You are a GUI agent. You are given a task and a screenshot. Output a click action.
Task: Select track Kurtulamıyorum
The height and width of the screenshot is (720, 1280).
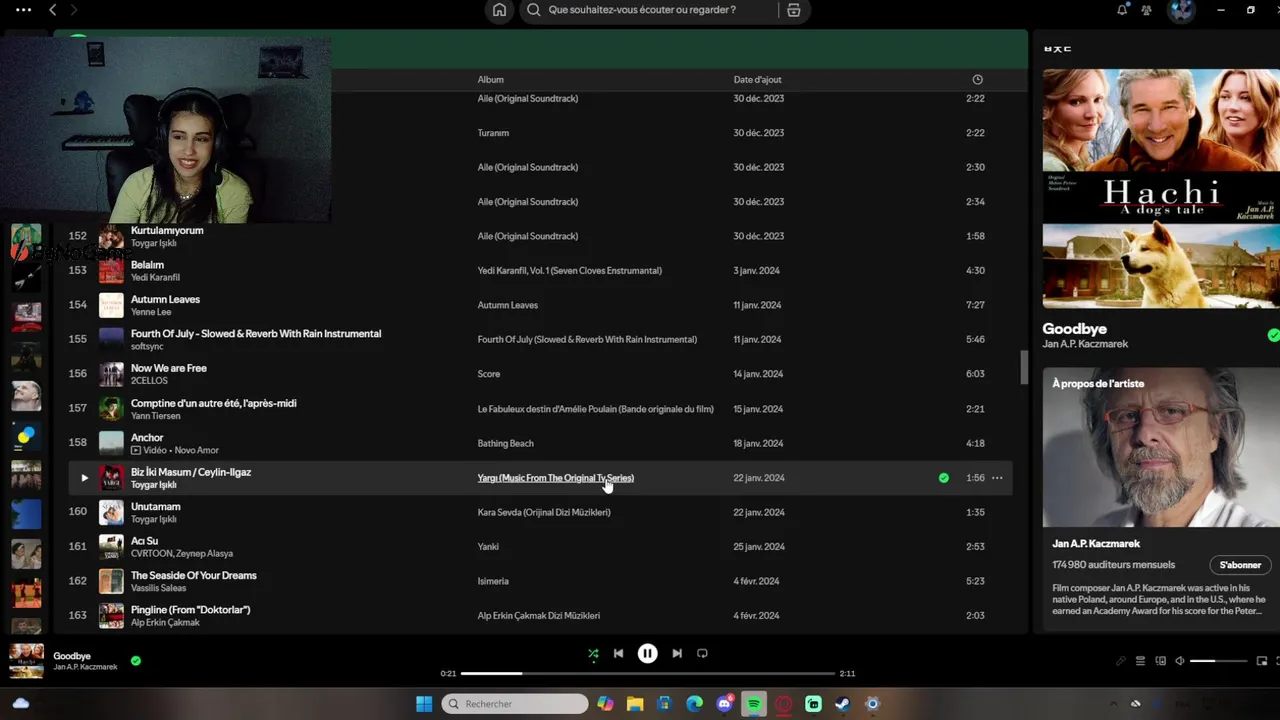(167, 230)
